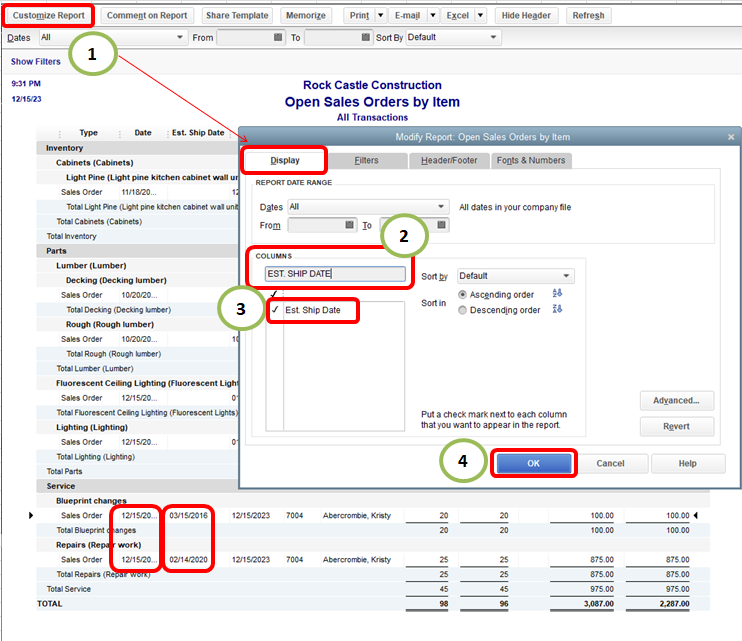The image size is (742, 641).
Task: Switch to the Display tab
Action: pos(285,160)
